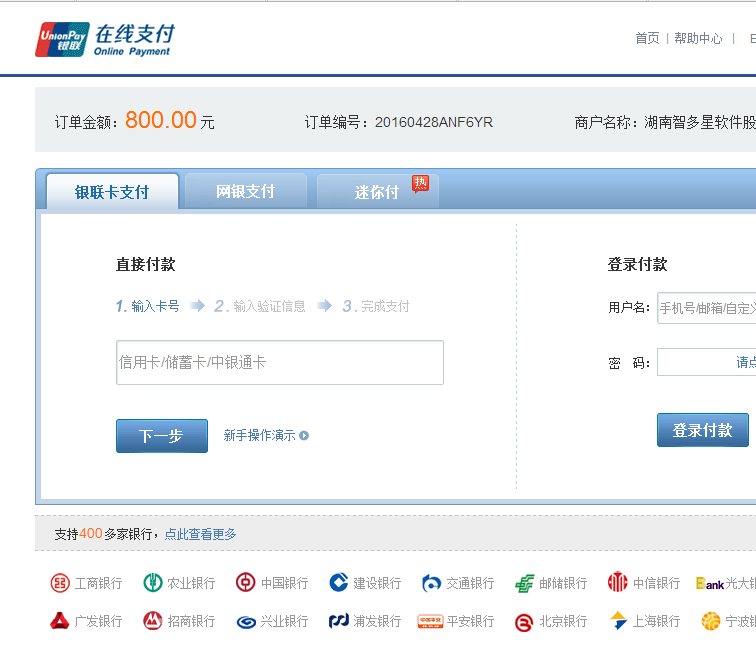Open the 迷你付 tab
756x648 pixels.
[377, 192]
